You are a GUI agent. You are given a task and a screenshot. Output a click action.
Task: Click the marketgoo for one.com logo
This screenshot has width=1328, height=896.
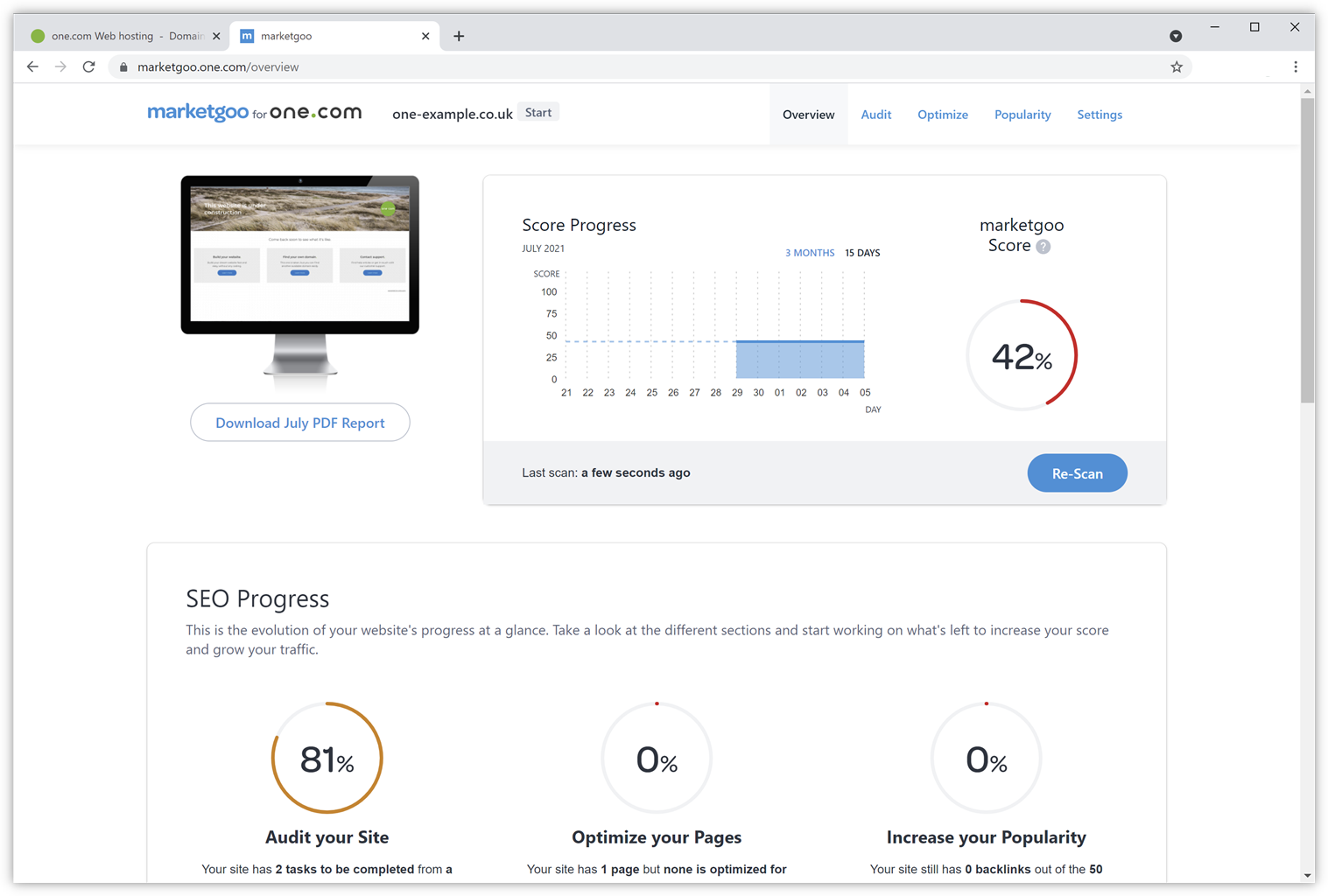coord(254,113)
